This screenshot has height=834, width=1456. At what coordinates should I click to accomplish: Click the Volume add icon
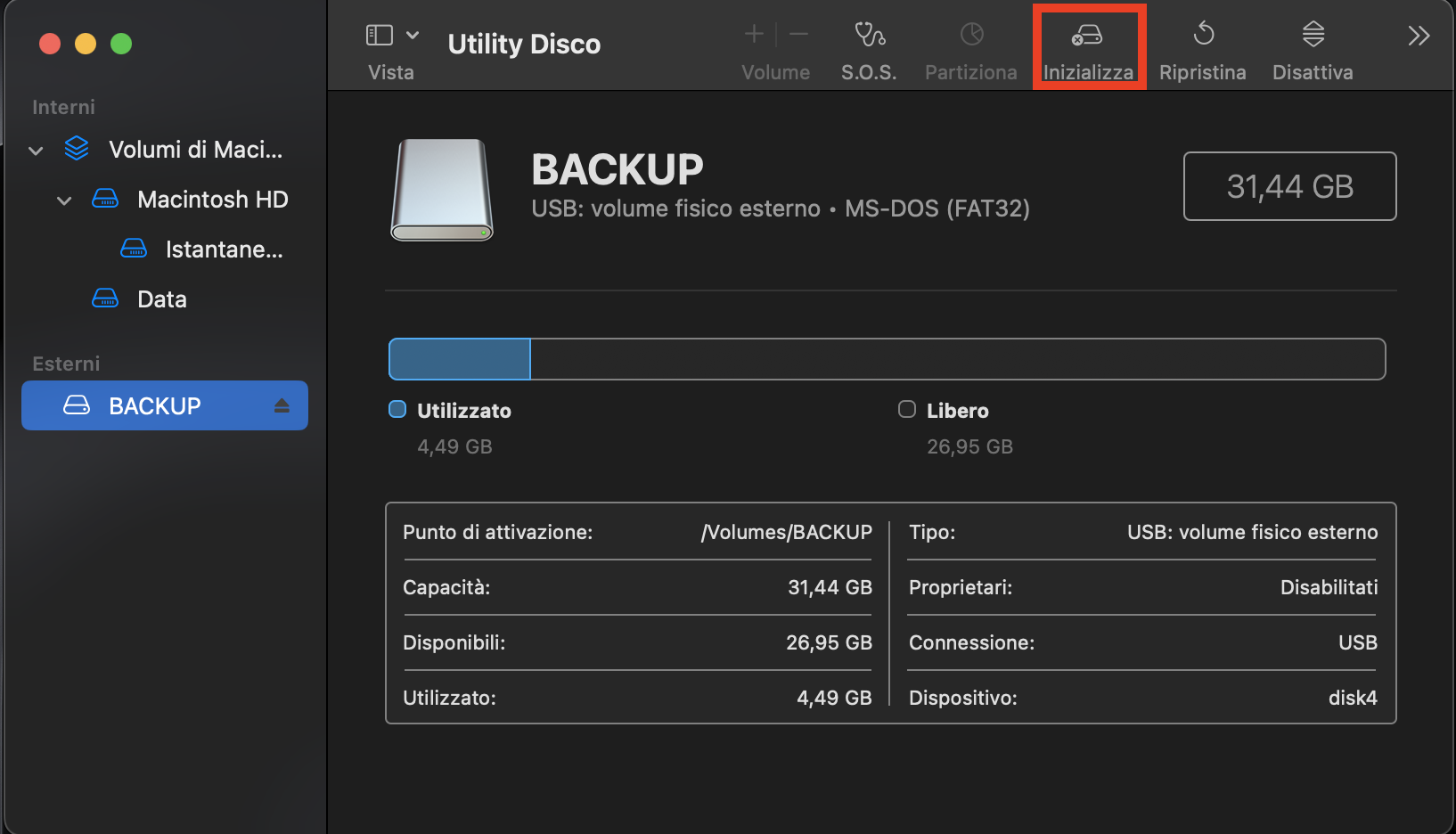[x=753, y=35]
